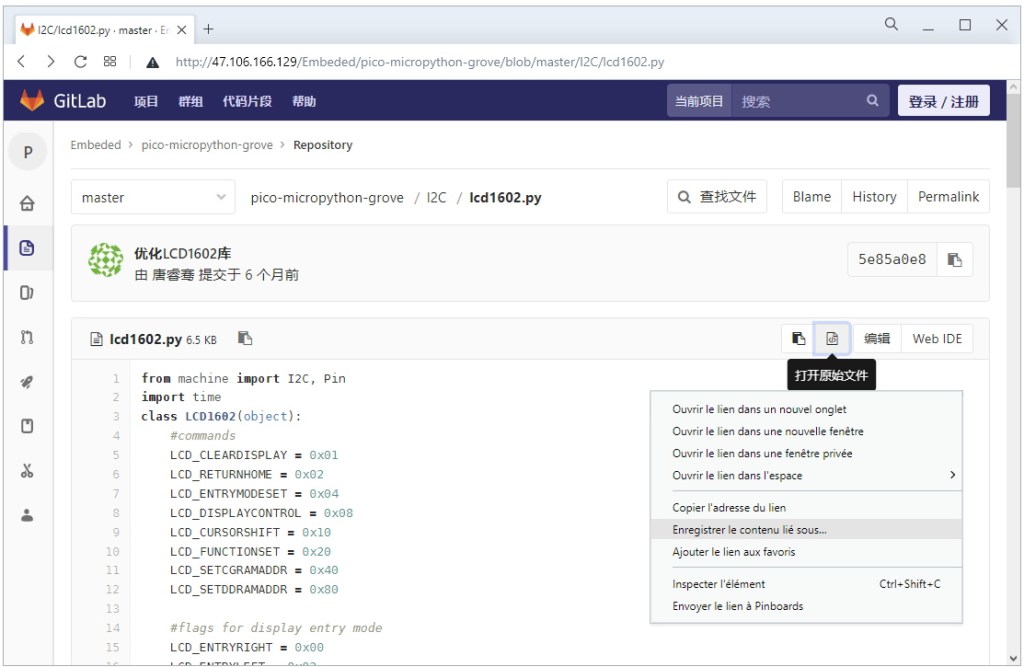Click the GitLab search input field

pos(800,101)
